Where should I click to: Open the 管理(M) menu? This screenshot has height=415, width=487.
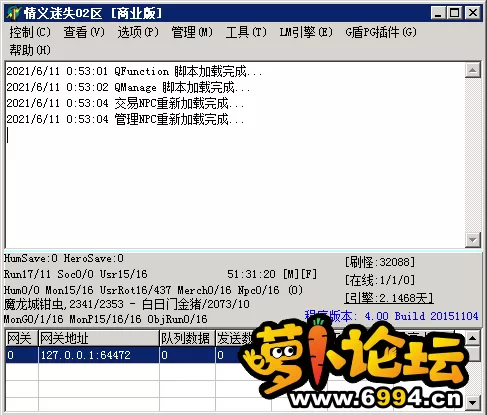192,32
